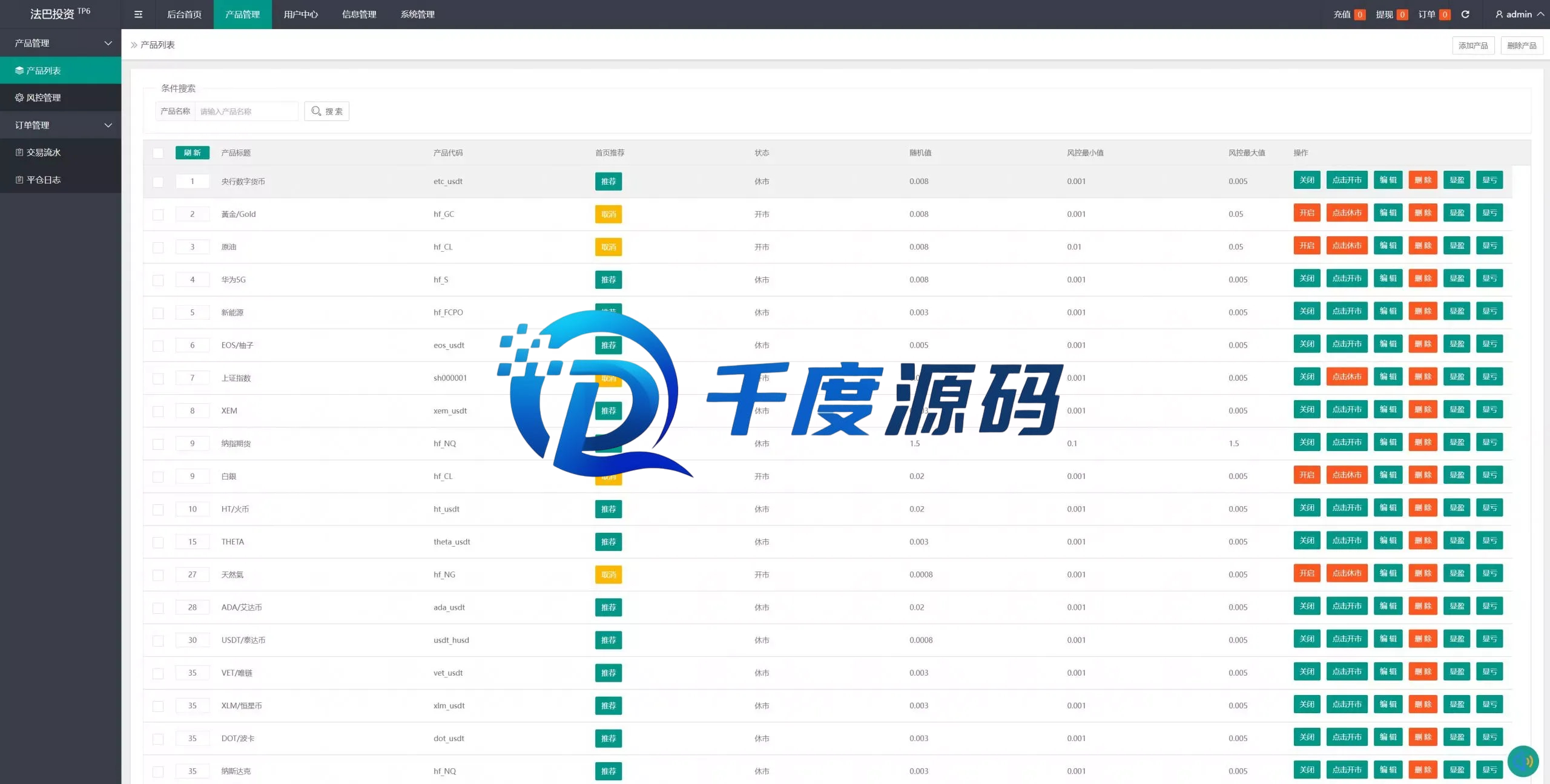Collapse sidebar with hamburger menu icon
The image size is (1550, 784).
pos(138,15)
